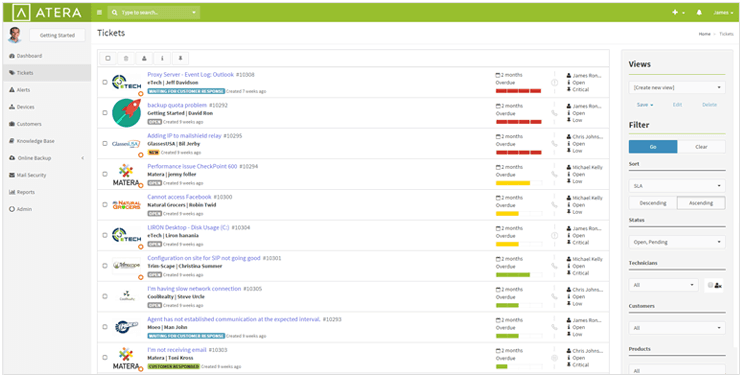The width and height of the screenshot is (742, 377).
Task: Click the Getting Started button
Action: tap(57, 35)
